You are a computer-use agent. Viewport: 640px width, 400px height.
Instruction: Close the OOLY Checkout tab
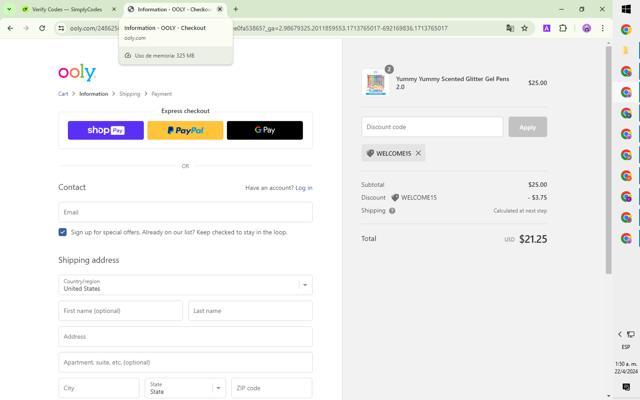tap(220, 9)
